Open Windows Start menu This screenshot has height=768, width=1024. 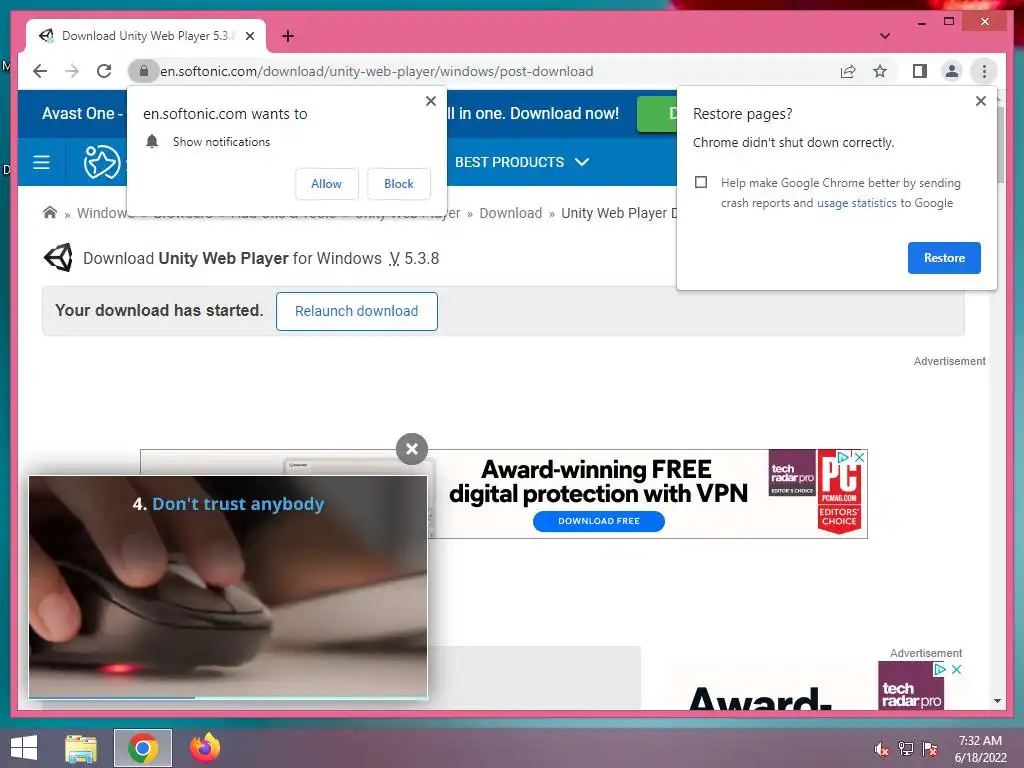click(x=24, y=748)
